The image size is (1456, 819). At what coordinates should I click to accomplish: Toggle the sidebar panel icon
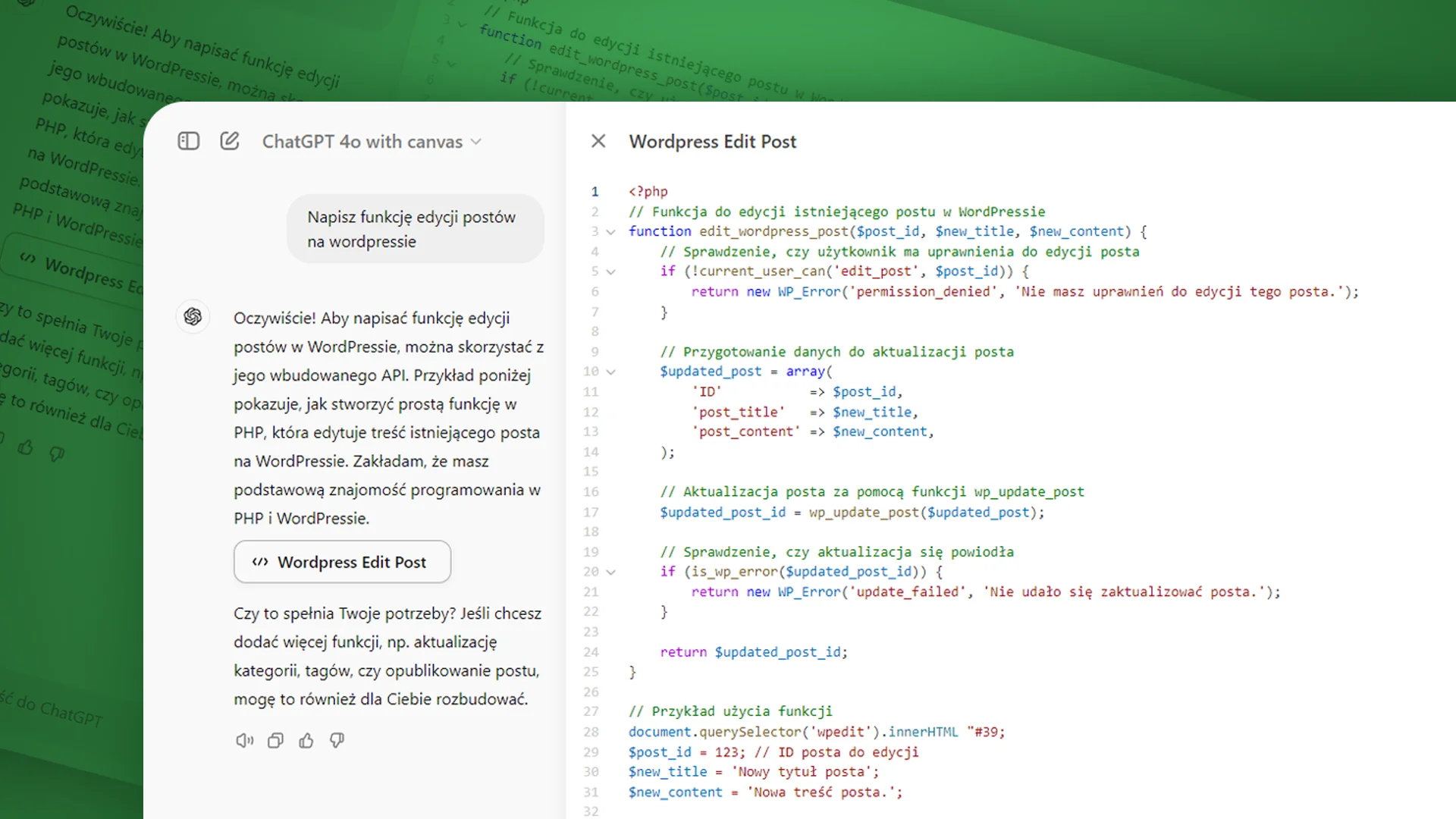(188, 141)
